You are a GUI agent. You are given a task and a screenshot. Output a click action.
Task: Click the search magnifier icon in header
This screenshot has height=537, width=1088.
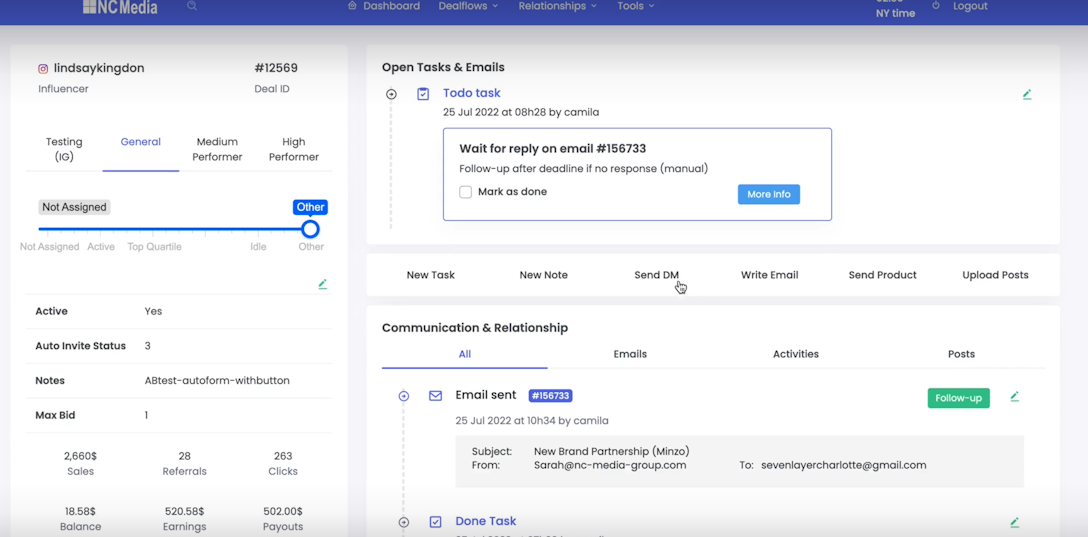(192, 6)
